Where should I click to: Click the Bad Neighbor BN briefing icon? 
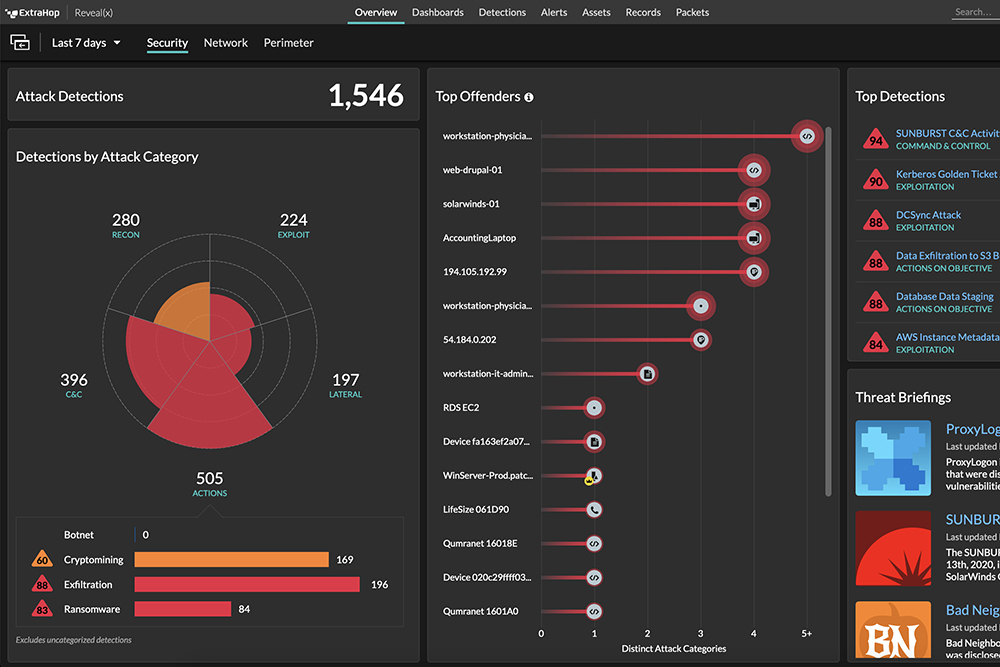893,630
